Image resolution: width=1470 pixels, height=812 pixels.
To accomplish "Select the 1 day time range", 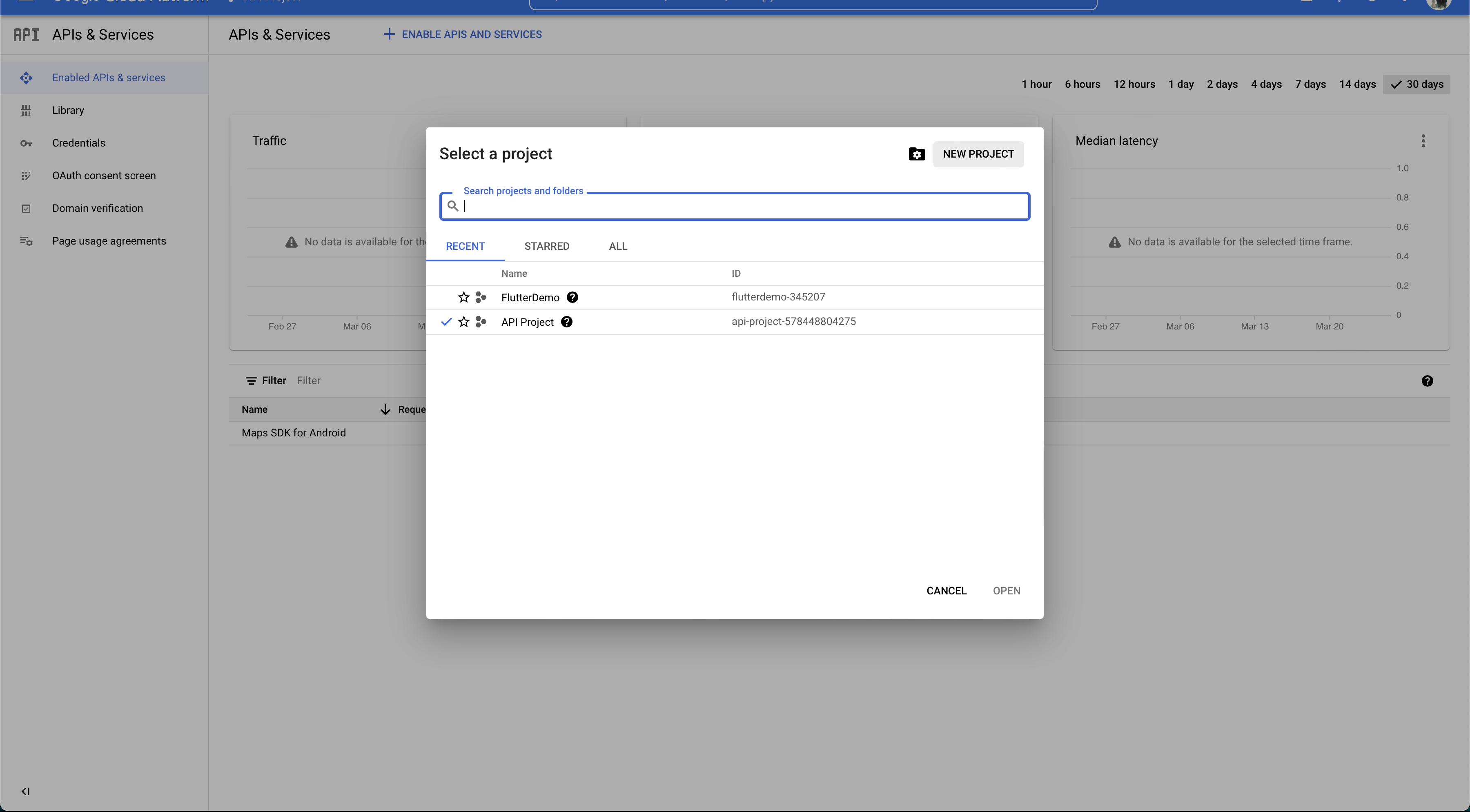I will 1181,85.
